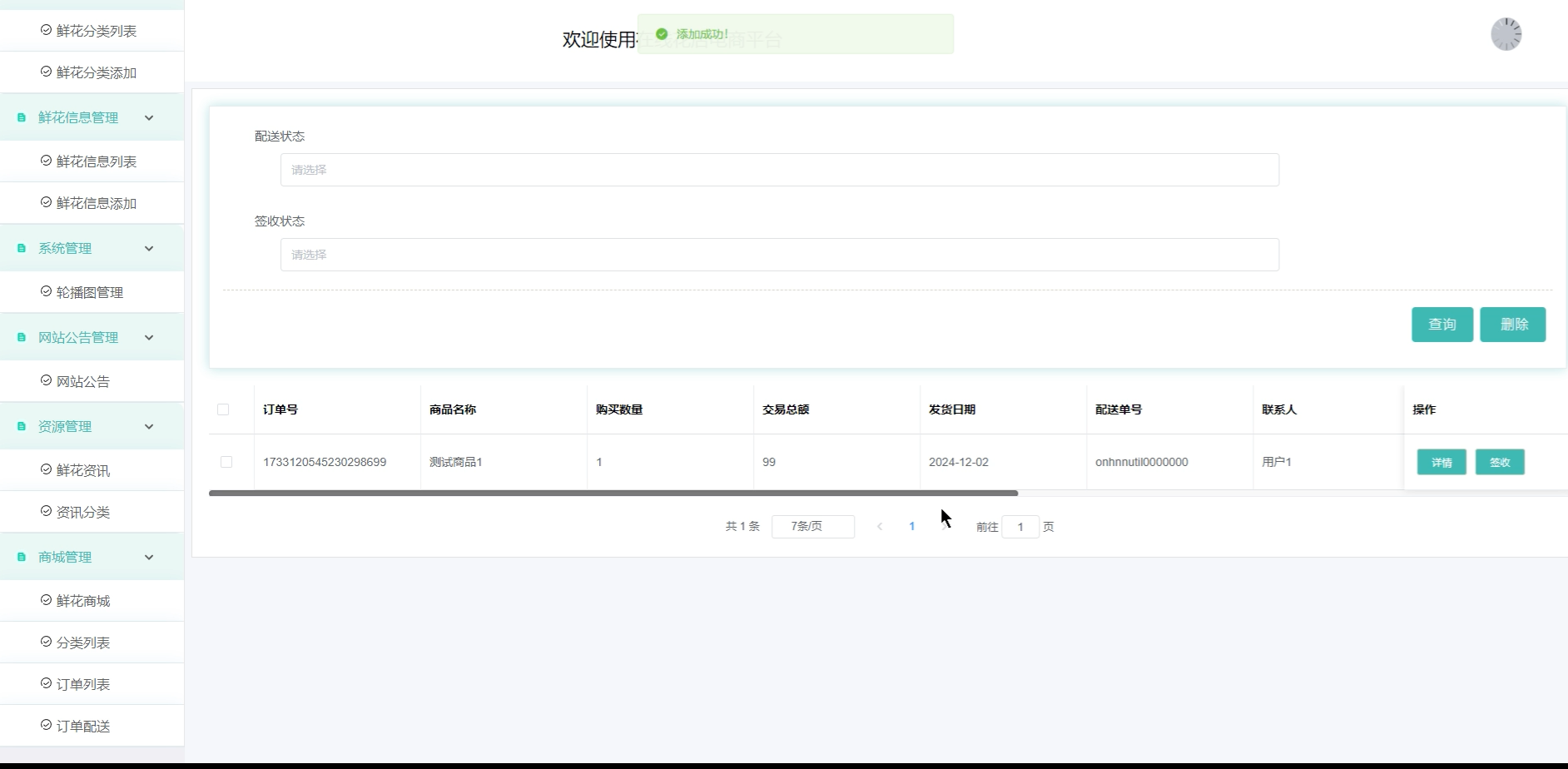This screenshot has width=1568, height=769.
Task: Click the user avatar in the top right
Action: (1506, 34)
